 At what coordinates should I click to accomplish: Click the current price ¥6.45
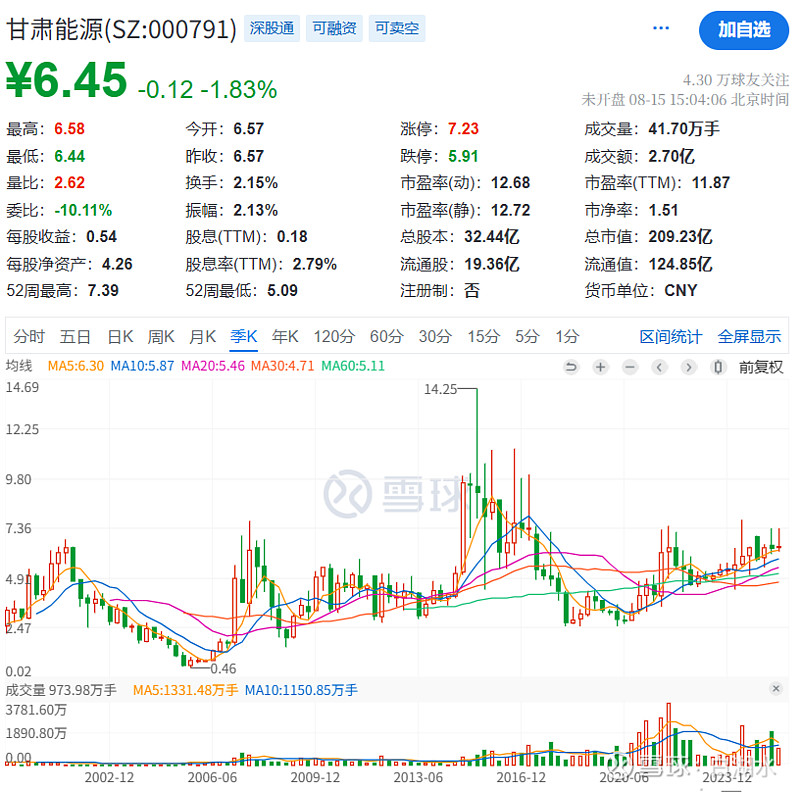pos(66,80)
